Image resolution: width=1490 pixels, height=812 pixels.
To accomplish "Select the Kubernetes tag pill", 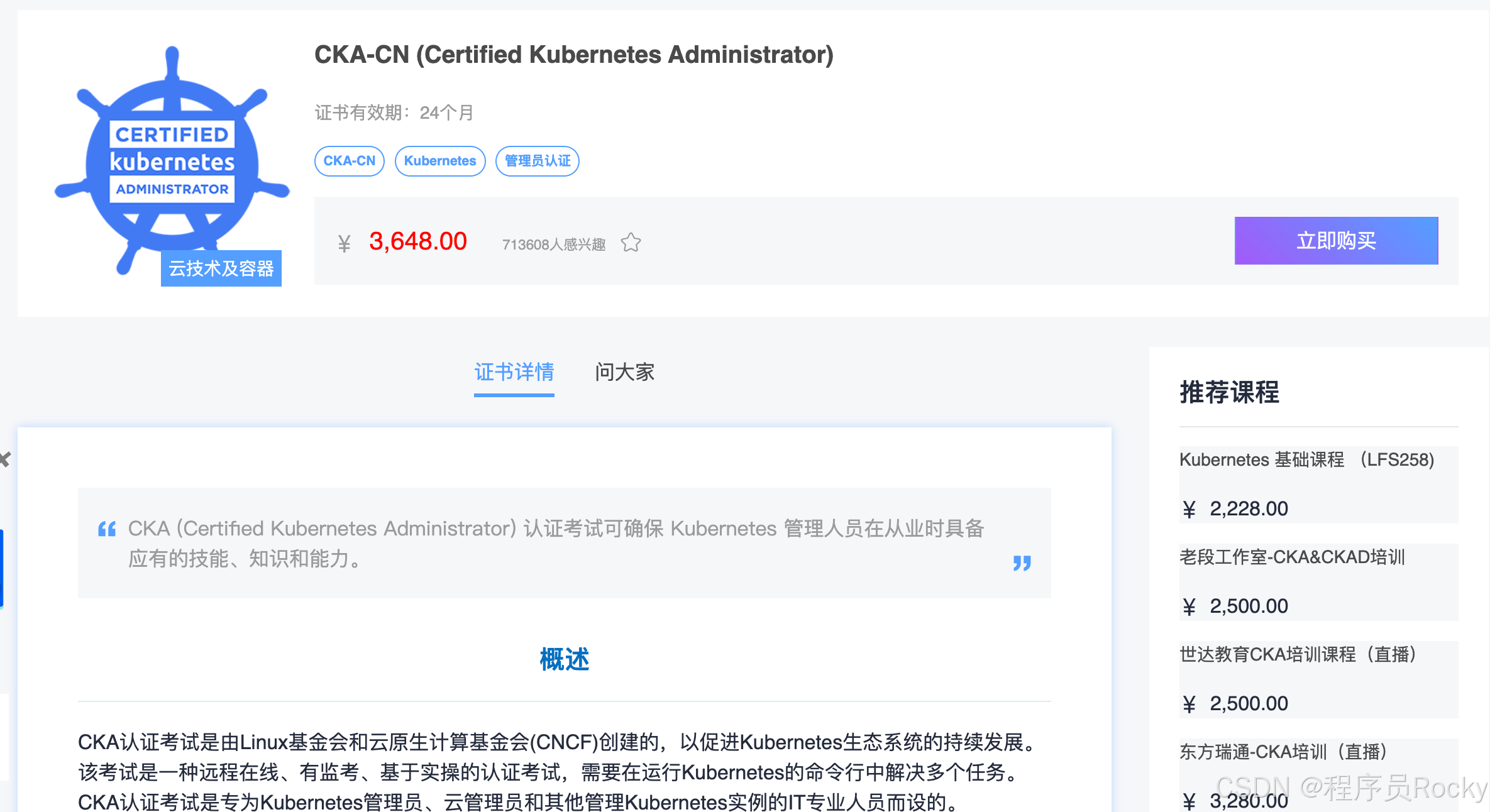I will click(439, 161).
